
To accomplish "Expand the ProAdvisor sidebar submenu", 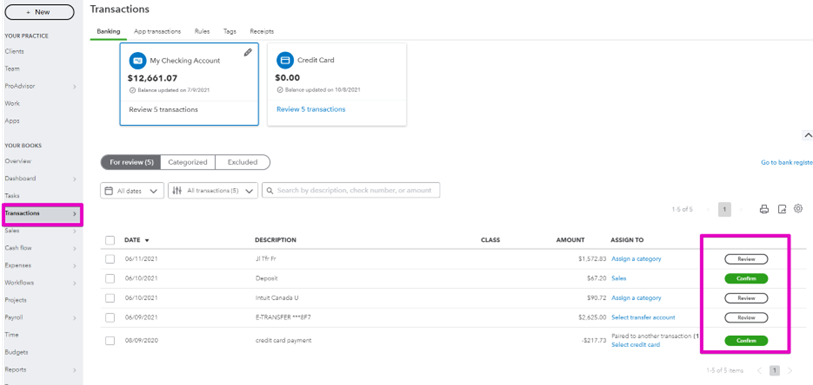I will (74, 87).
